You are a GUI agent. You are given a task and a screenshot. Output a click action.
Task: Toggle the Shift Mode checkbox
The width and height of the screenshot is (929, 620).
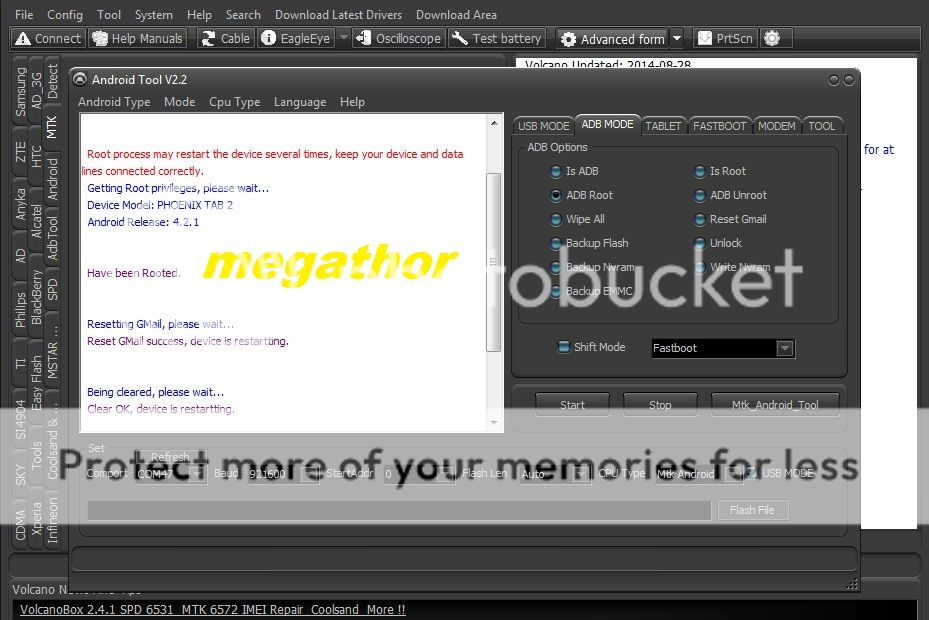tap(564, 348)
